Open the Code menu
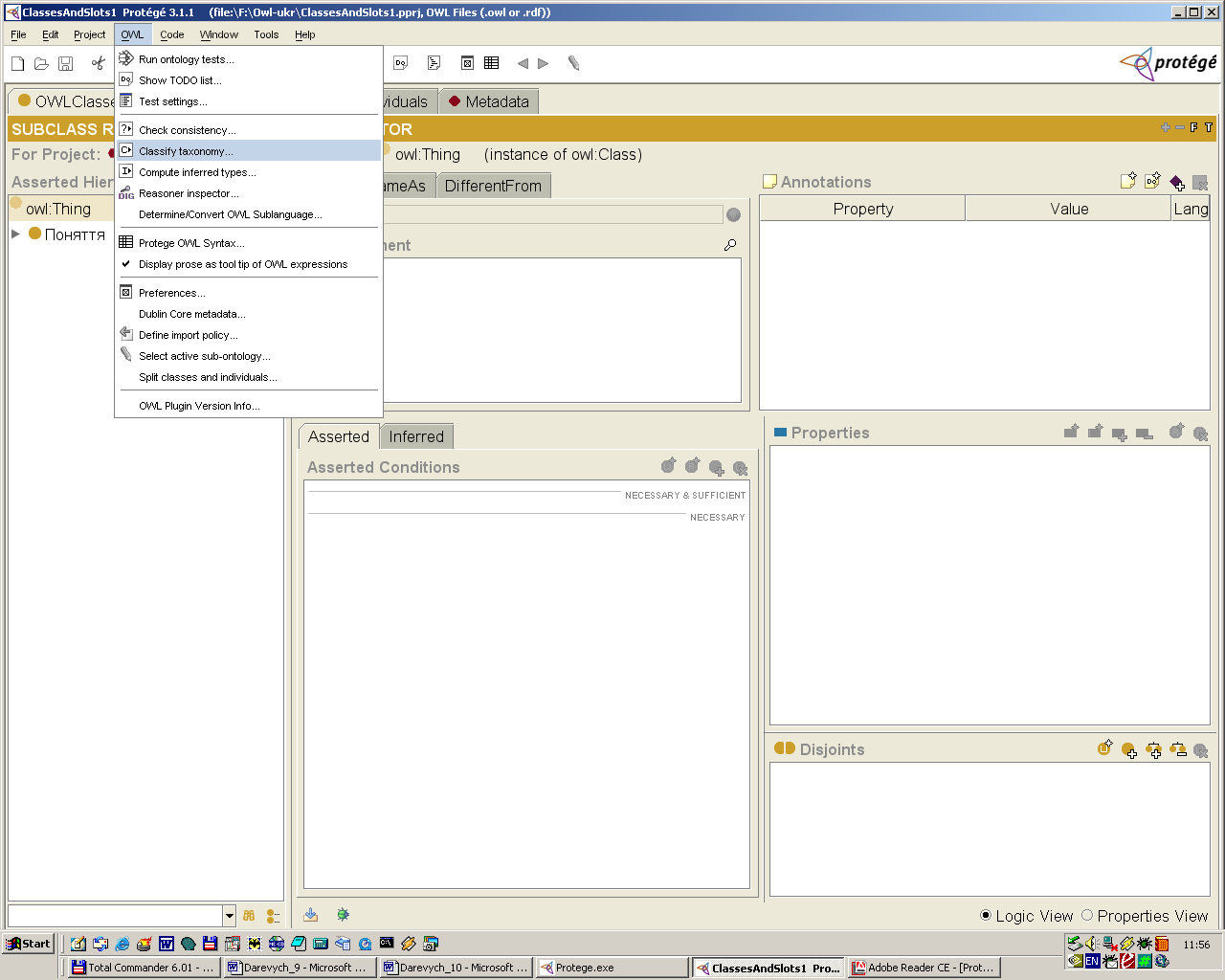 click(x=172, y=34)
